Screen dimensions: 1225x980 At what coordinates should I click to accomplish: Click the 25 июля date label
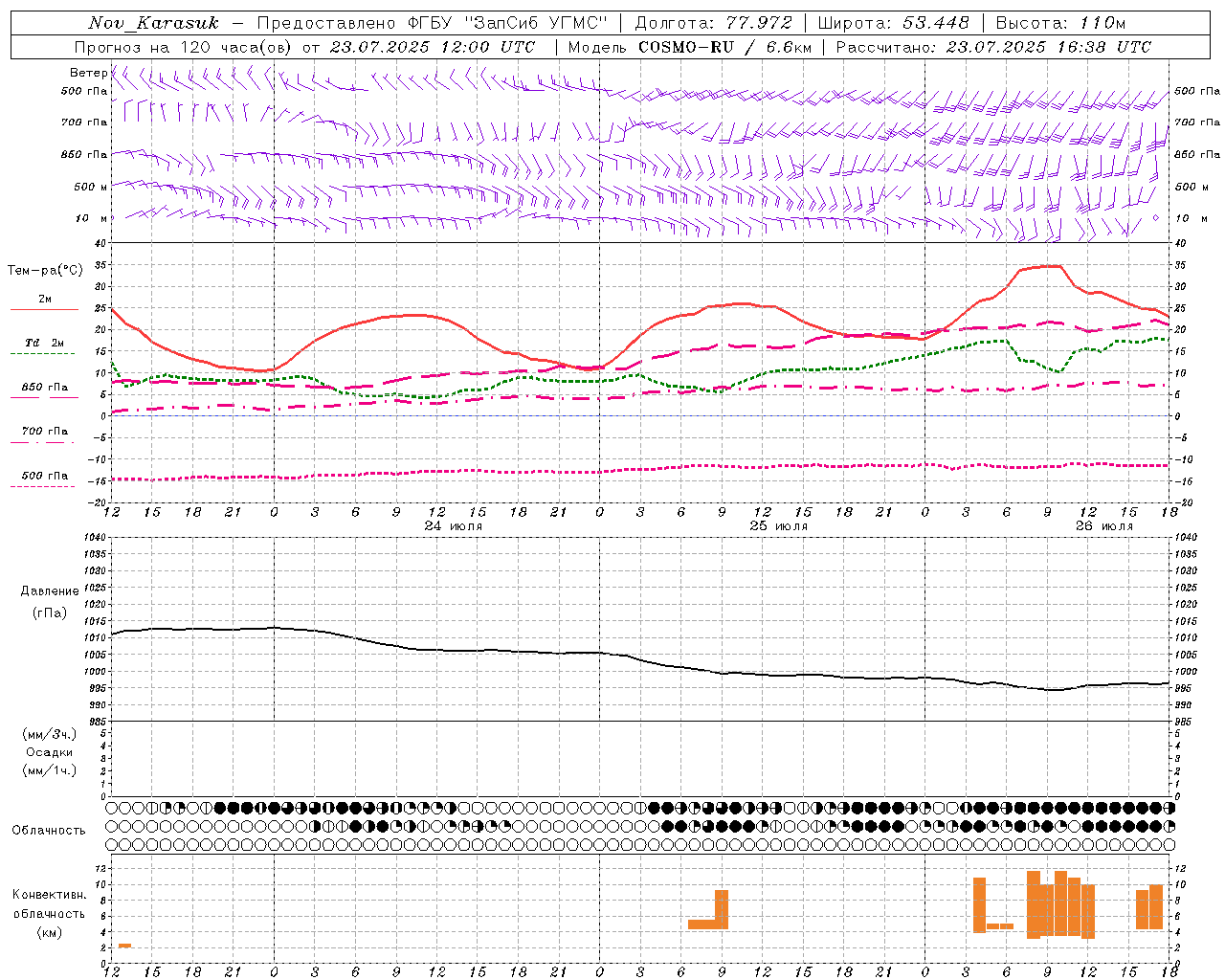779,526
